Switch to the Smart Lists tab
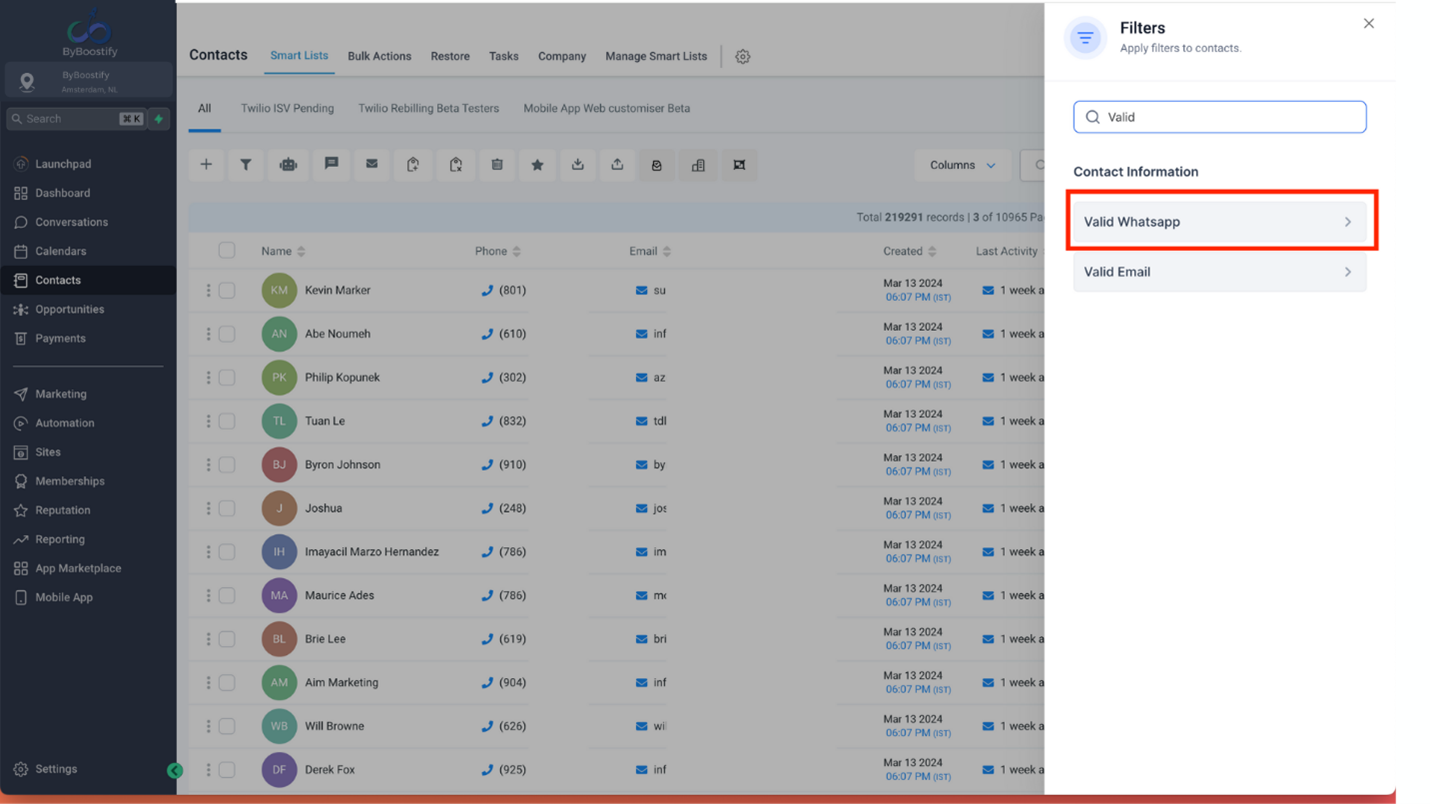Image resolution: width=1430 pixels, height=804 pixels. tap(299, 56)
